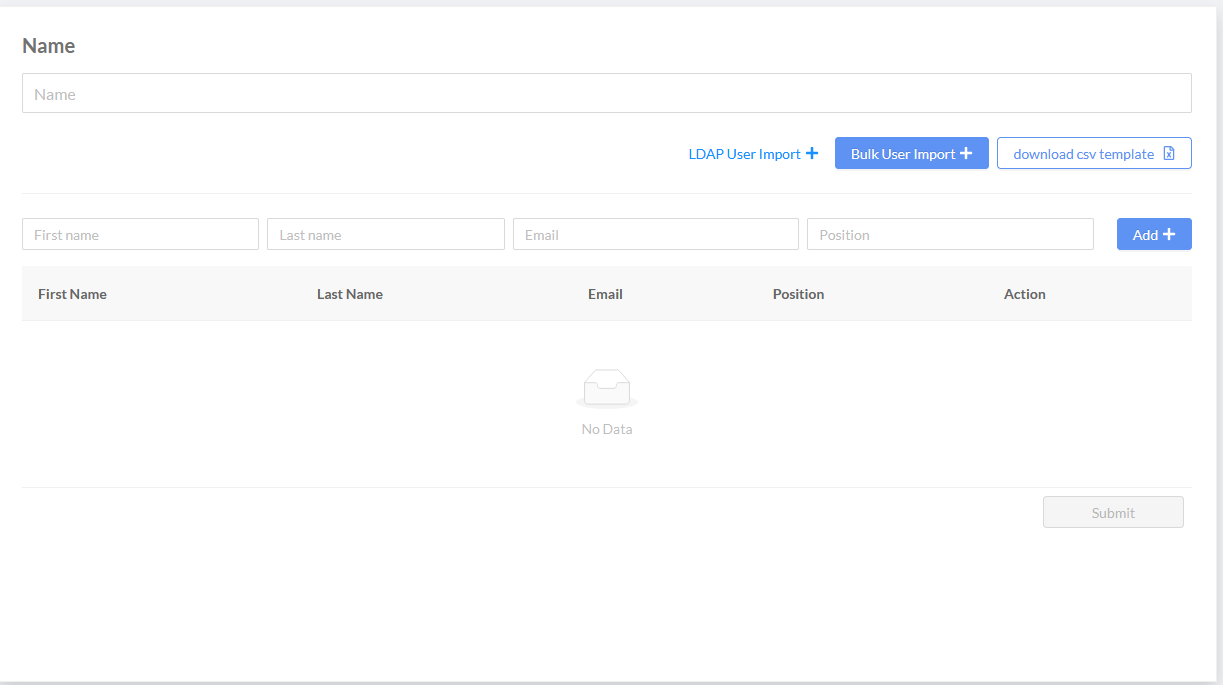Viewport: 1223px width, 685px height.
Task: Download the csv template
Action: (1084, 154)
